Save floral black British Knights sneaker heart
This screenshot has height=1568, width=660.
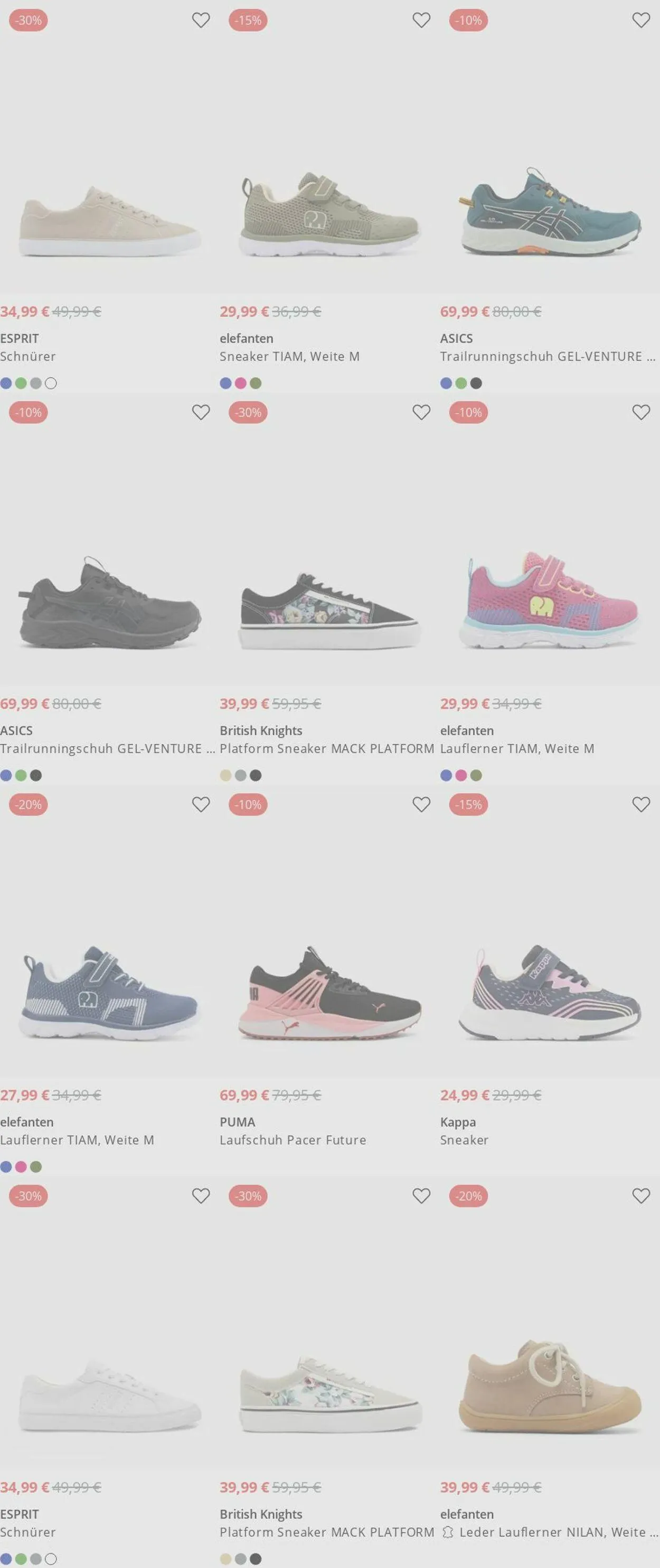(421, 412)
